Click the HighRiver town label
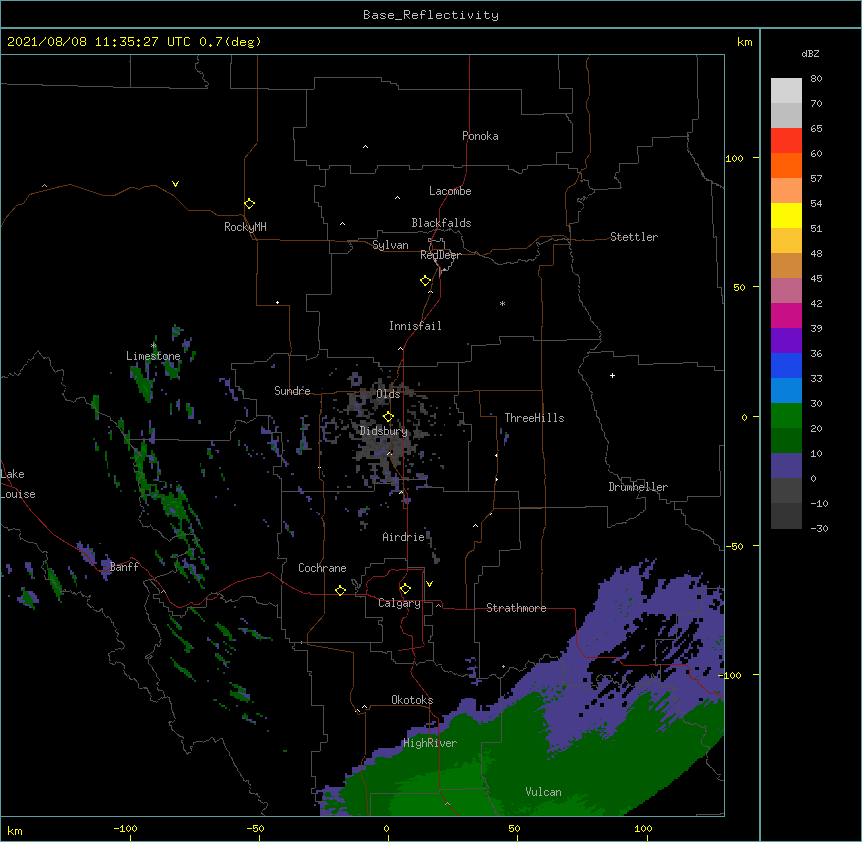 pos(430,743)
